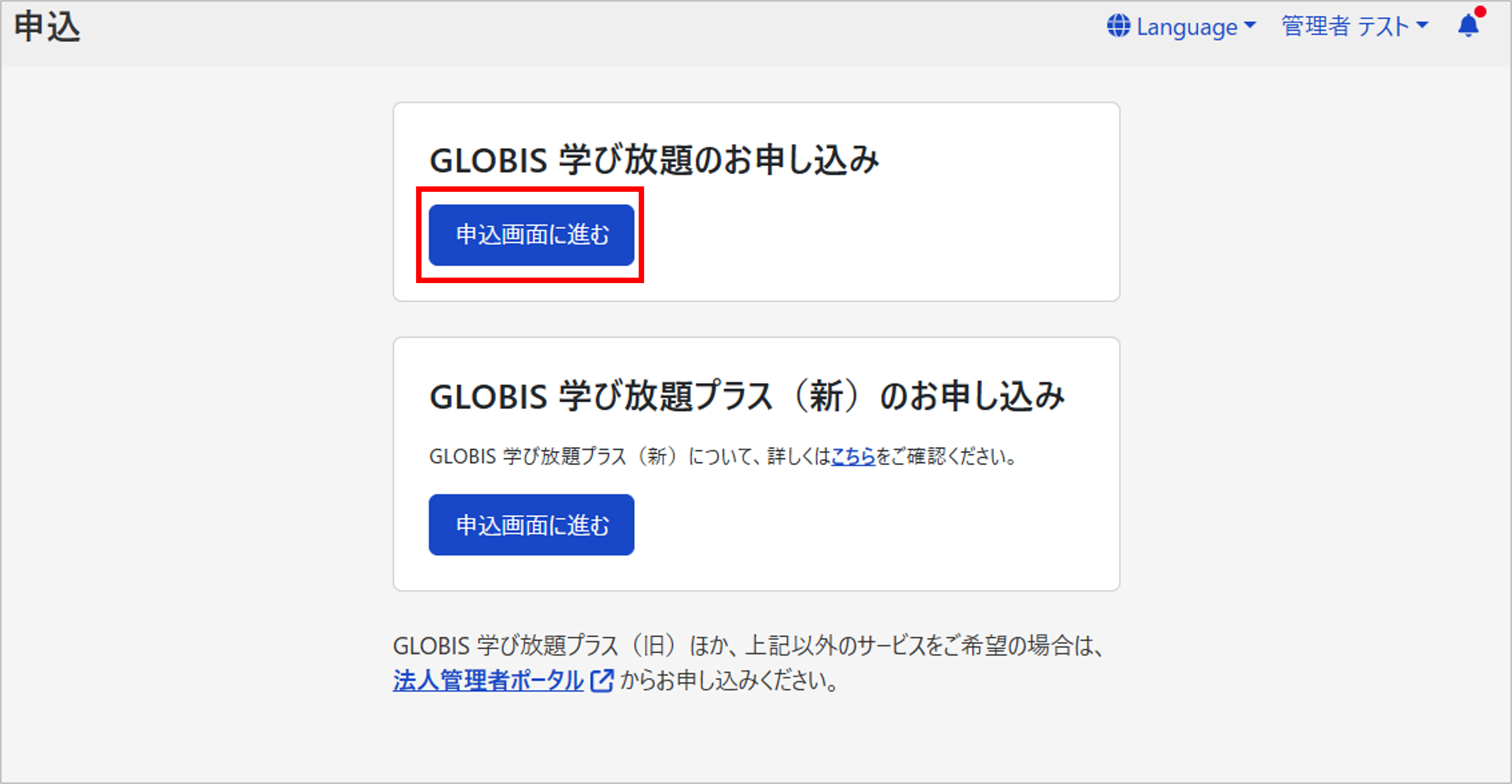
Task: Click the globe icon beside Language
Action: pos(1118,26)
